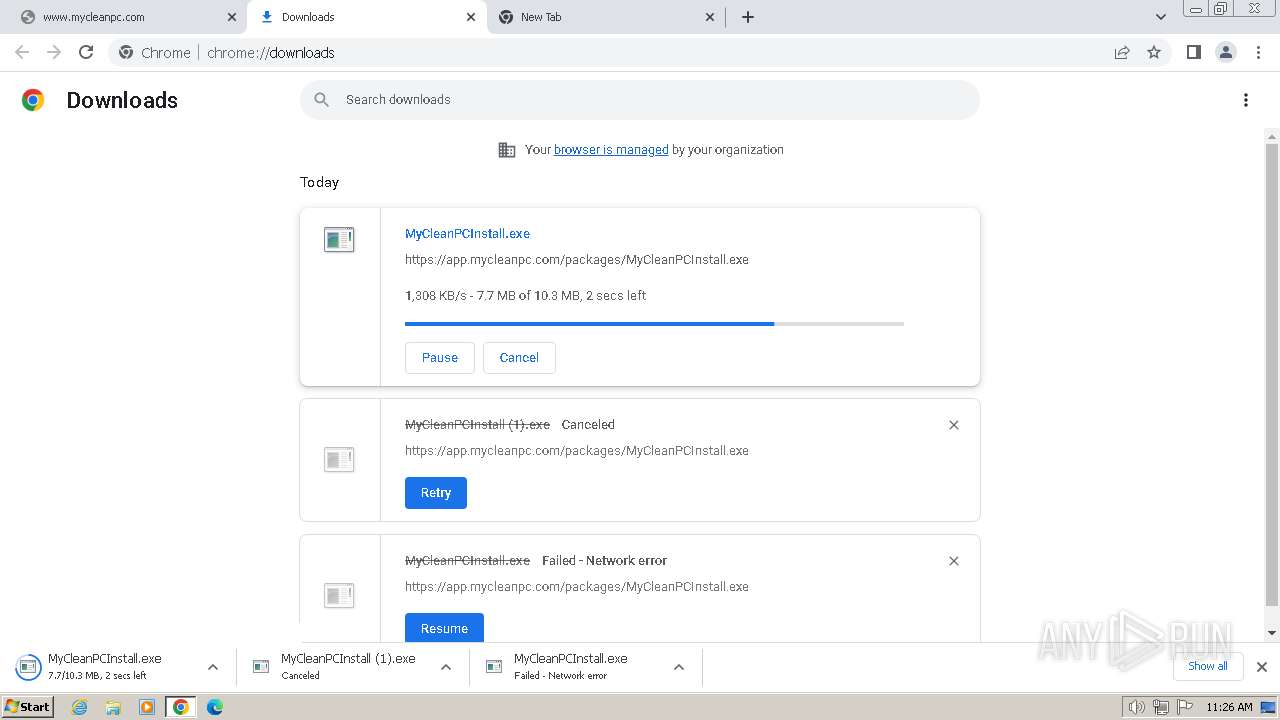Viewport: 1280px width, 720px height.
Task: Open new tab with plus button
Action: pyautogui.click(x=747, y=17)
